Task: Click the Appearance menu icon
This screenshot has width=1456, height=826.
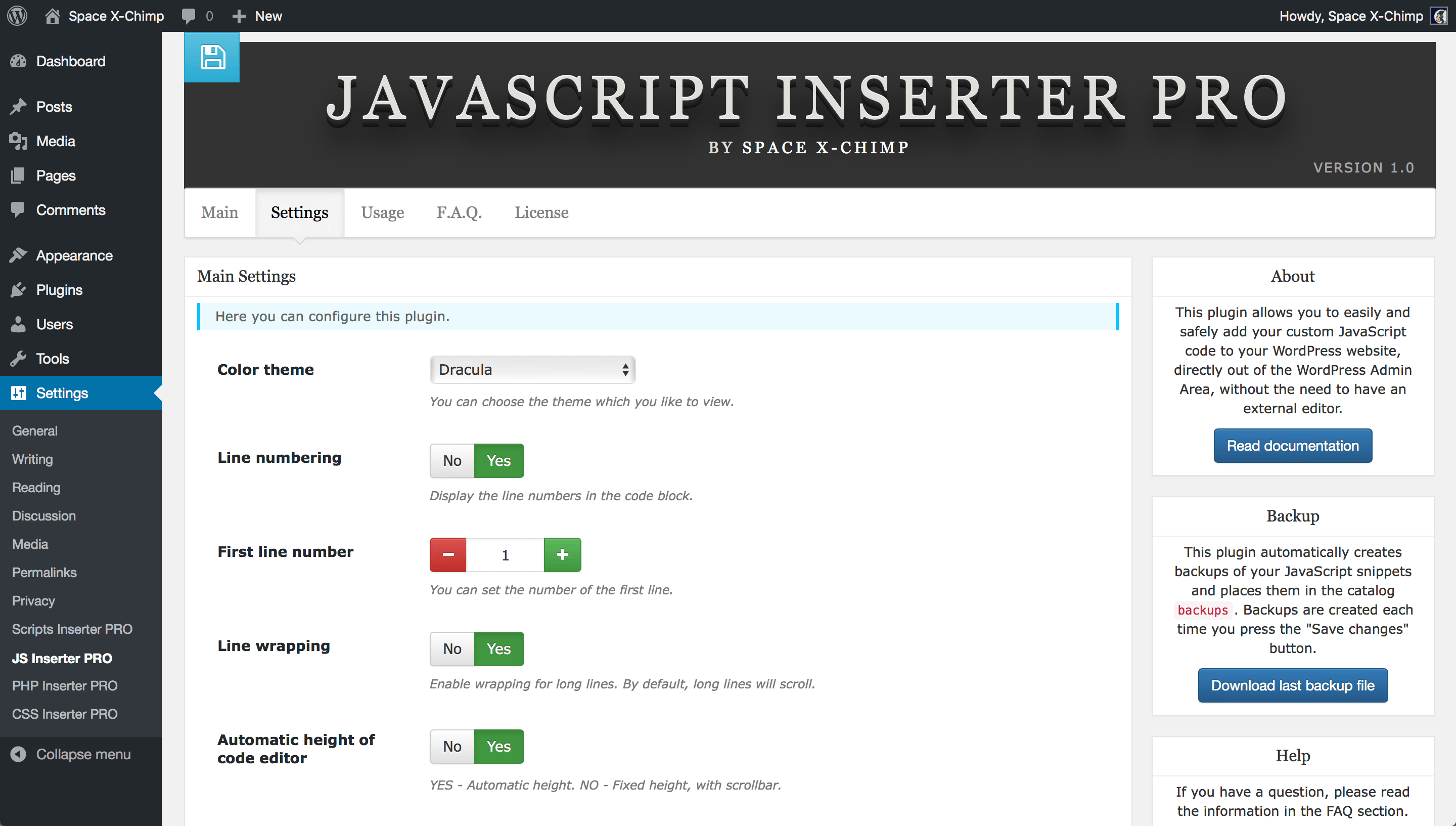Action: [x=18, y=255]
